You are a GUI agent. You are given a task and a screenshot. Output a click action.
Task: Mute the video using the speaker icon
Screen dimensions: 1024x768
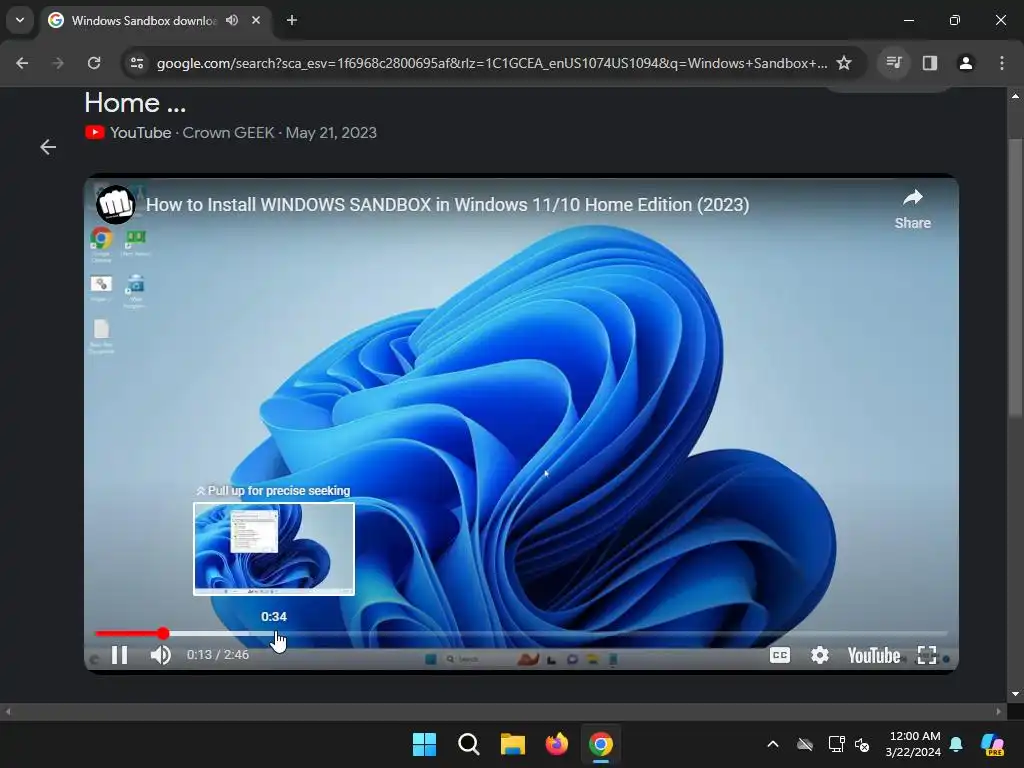coord(161,655)
